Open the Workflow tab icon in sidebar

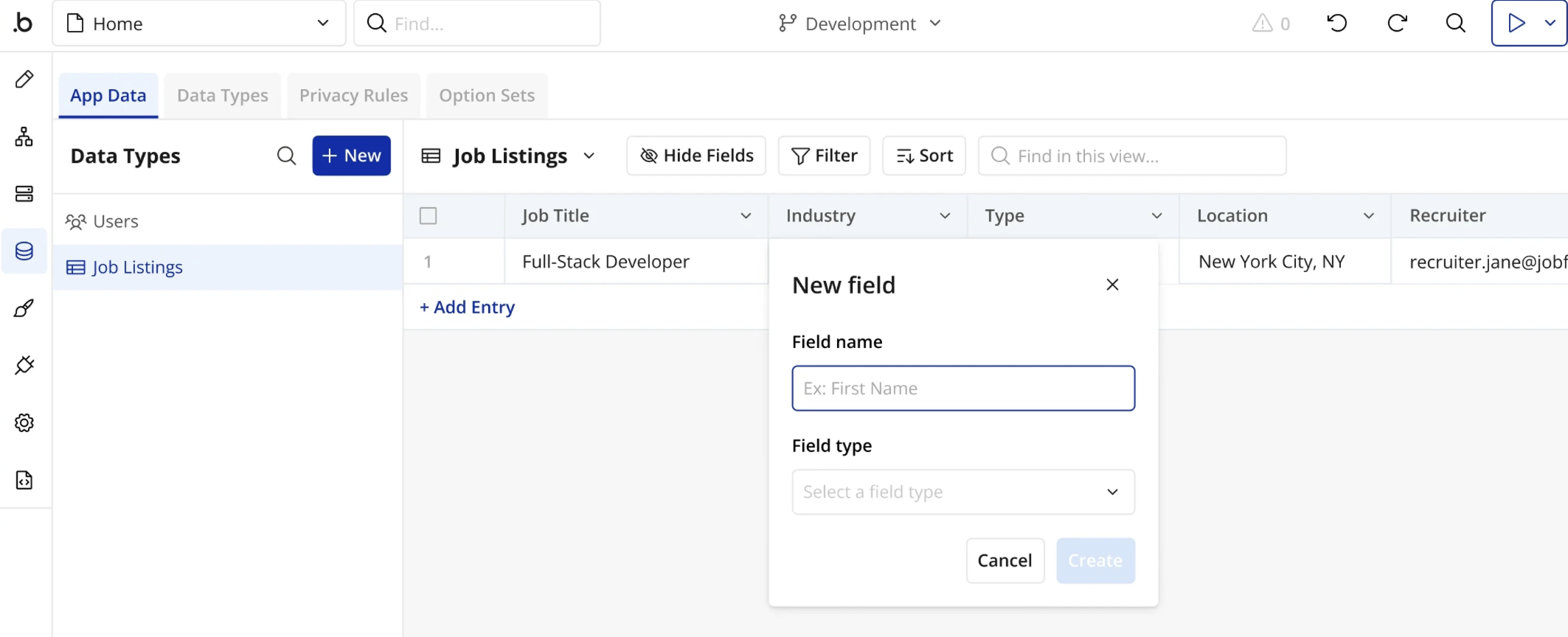tap(24, 136)
